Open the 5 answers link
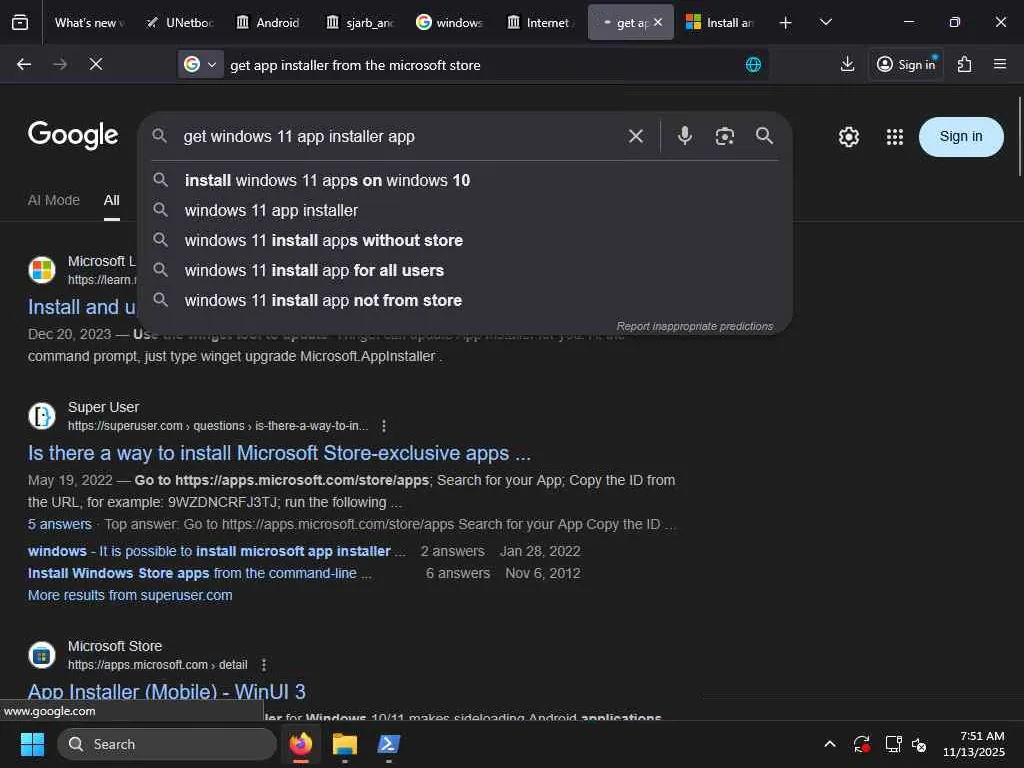The height and width of the screenshot is (768, 1024). 59,524
